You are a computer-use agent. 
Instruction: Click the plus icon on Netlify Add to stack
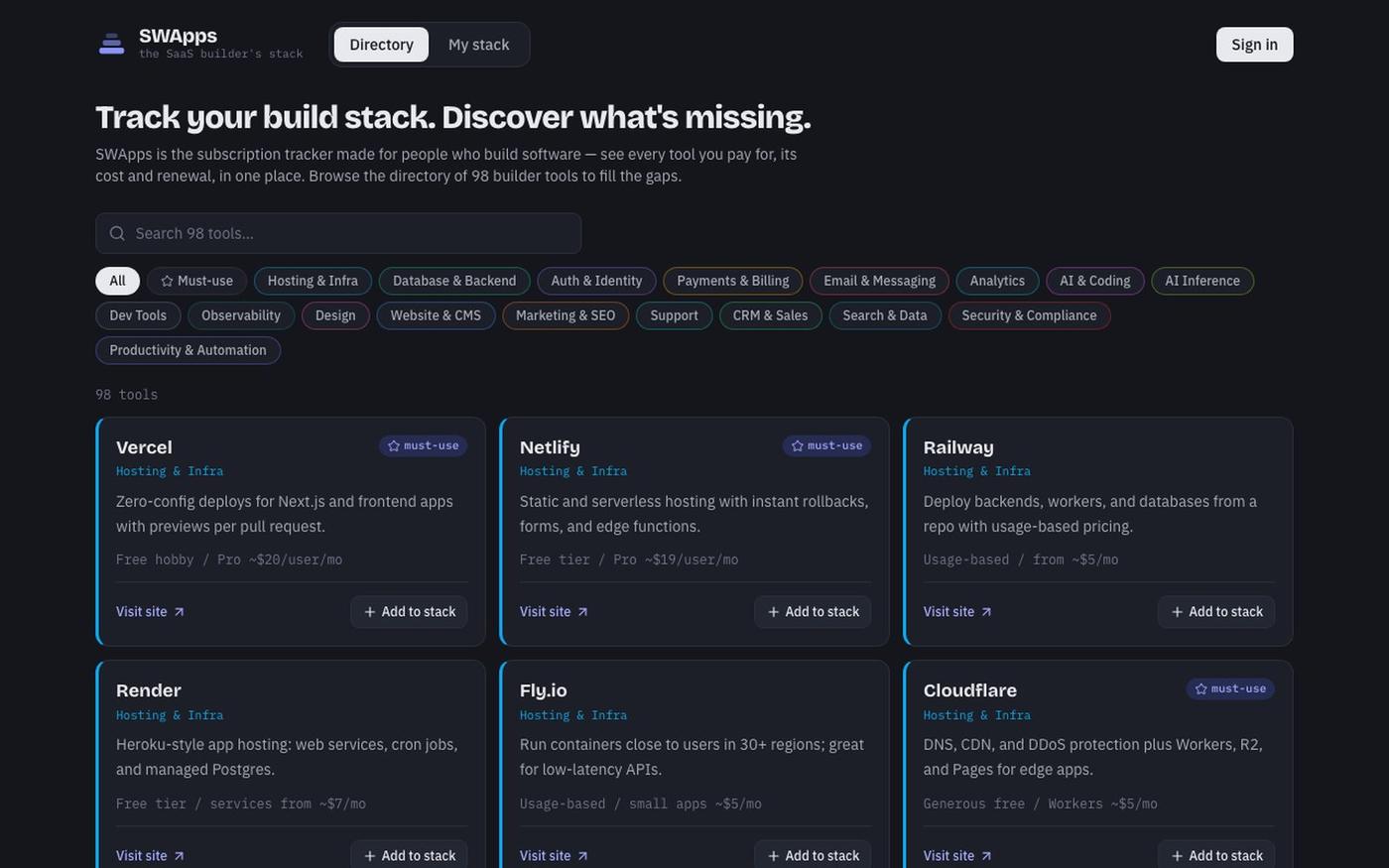click(x=774, y=612)
